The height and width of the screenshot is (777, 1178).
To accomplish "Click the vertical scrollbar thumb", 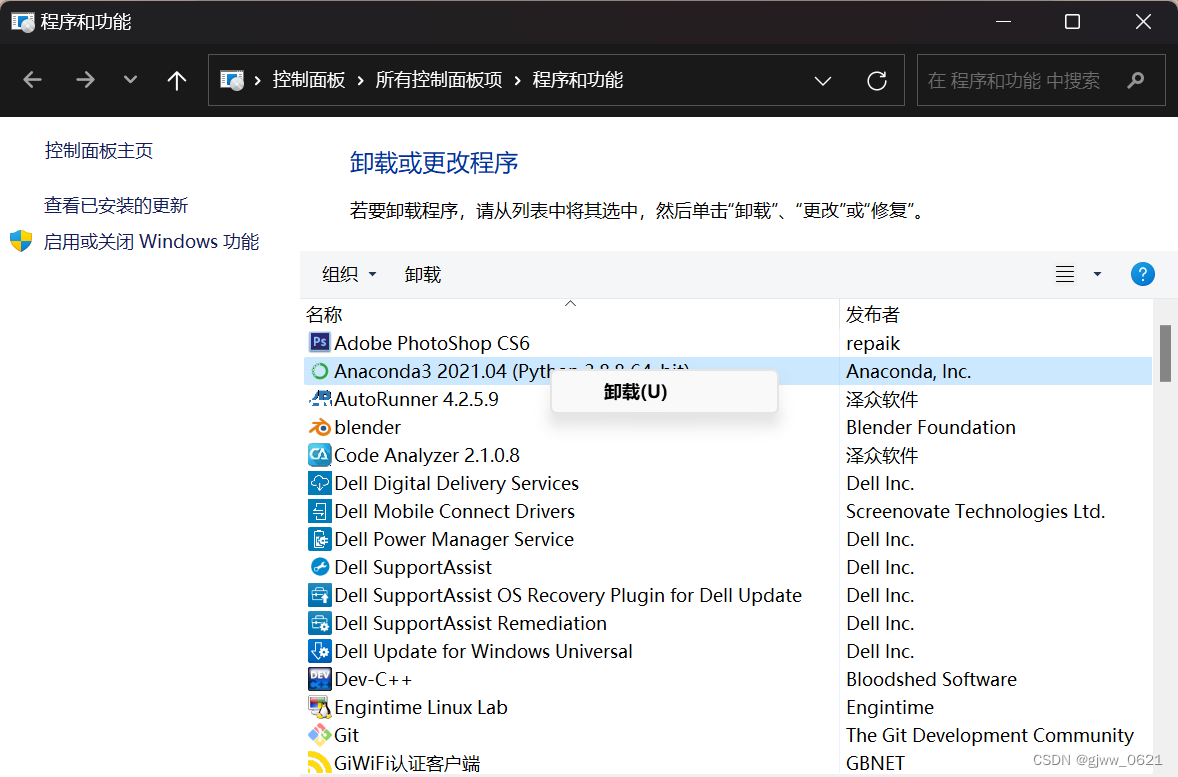I will [1165, 353].
